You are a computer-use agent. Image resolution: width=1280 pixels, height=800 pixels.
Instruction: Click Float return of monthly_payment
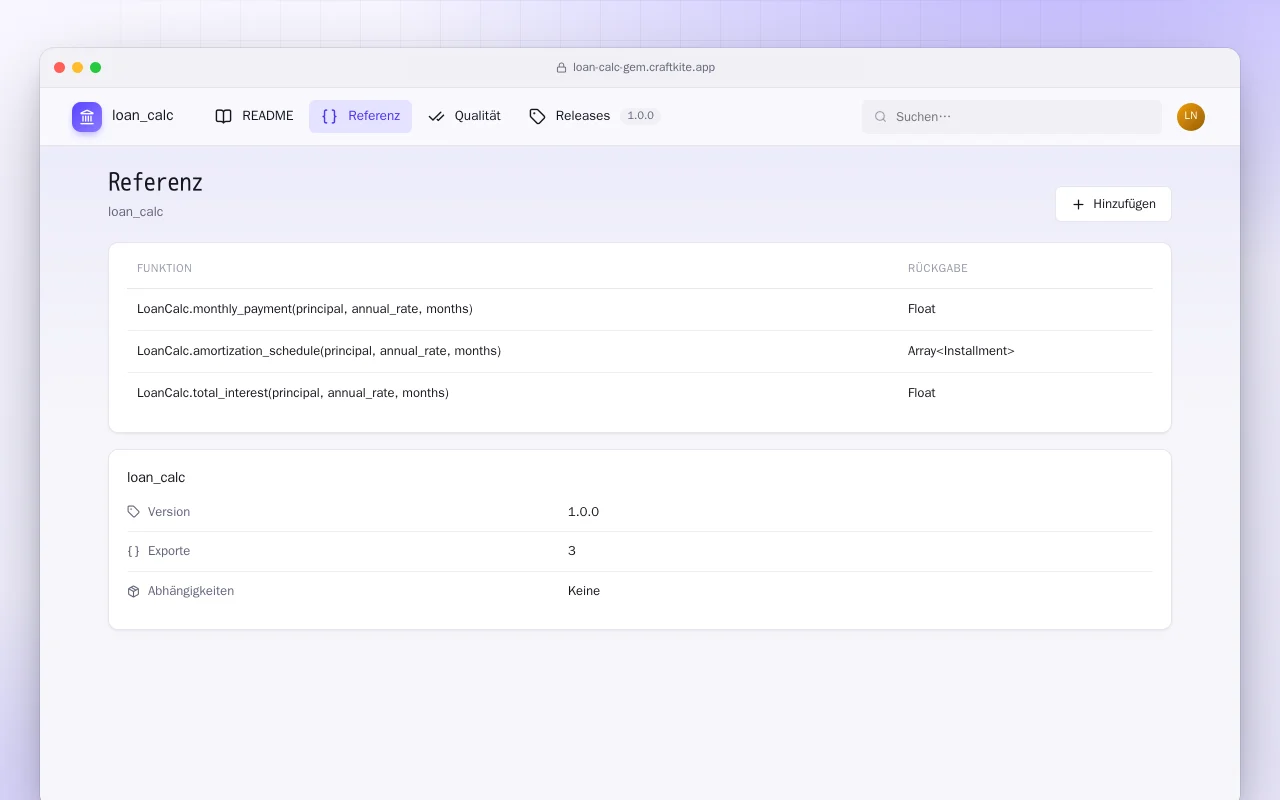click(x=922, y=309)
